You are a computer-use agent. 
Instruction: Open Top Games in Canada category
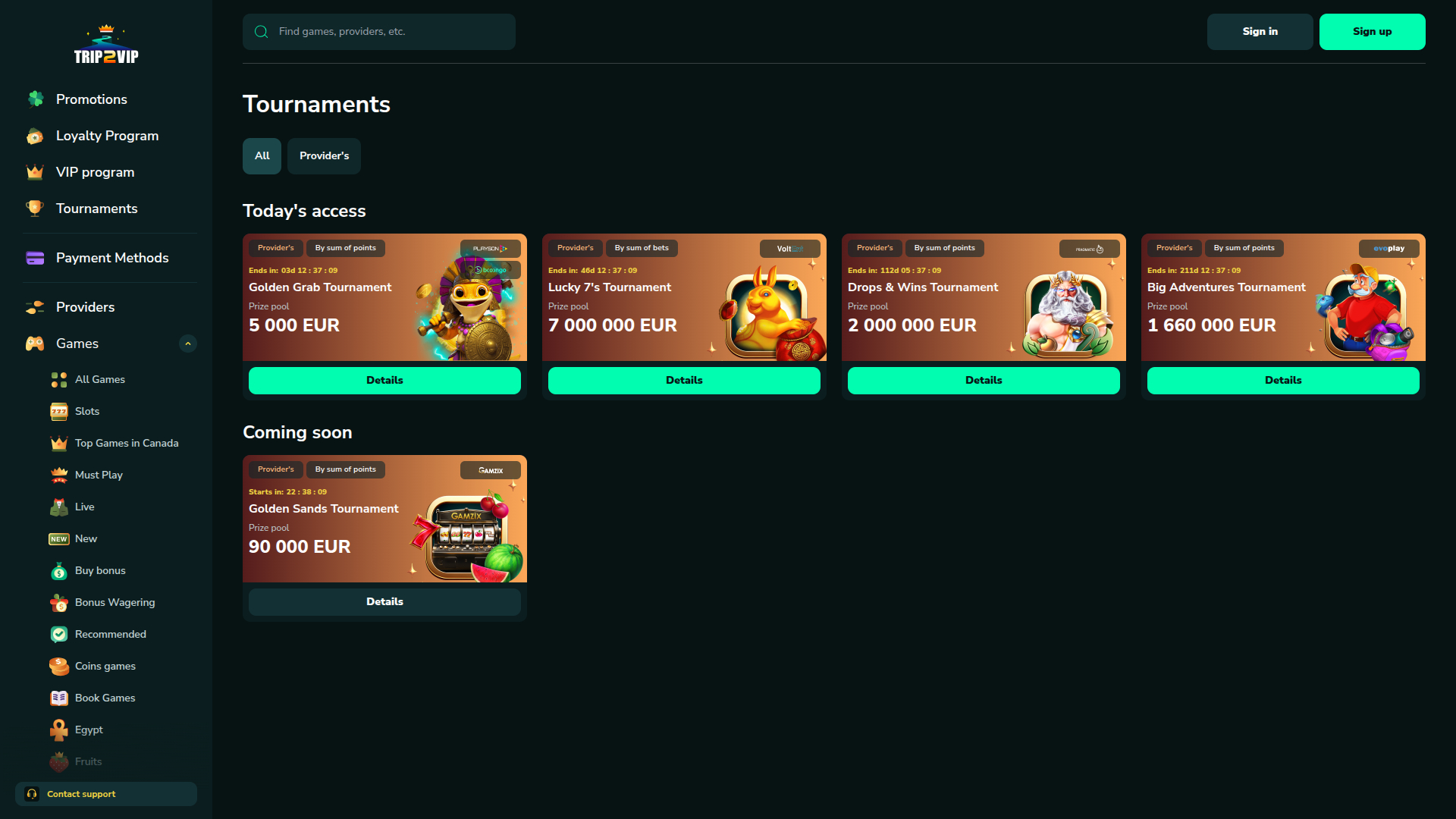pyautogui.click(x=127, y=443)
